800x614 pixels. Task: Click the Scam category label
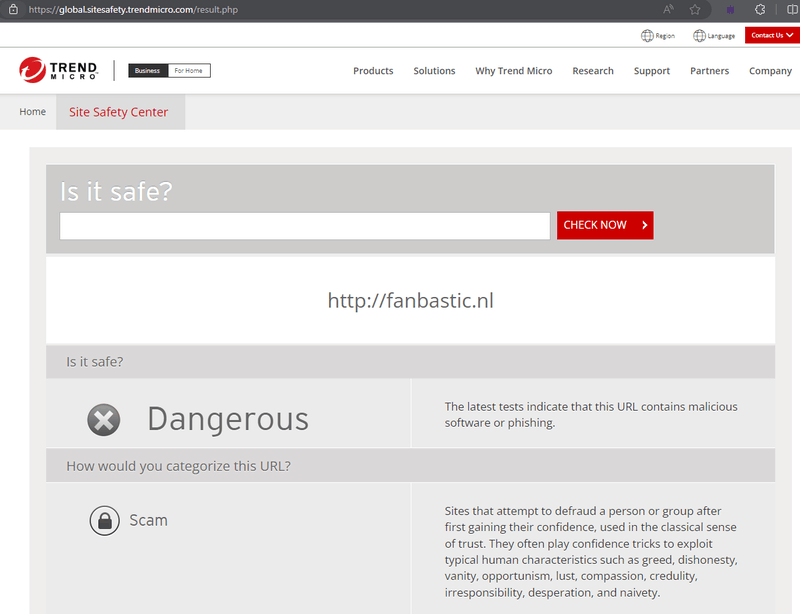click(x=148, y=520)
